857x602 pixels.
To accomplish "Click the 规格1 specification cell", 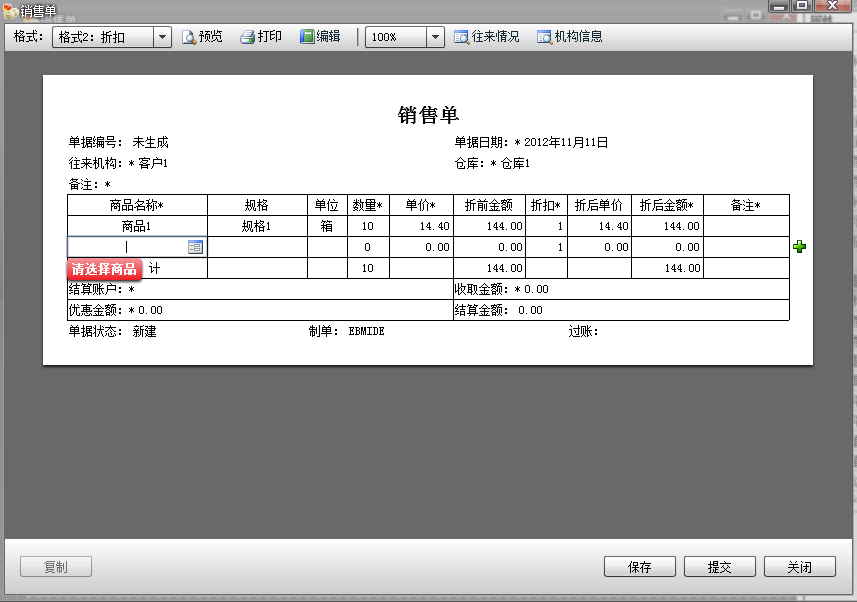I will point(257,226).
